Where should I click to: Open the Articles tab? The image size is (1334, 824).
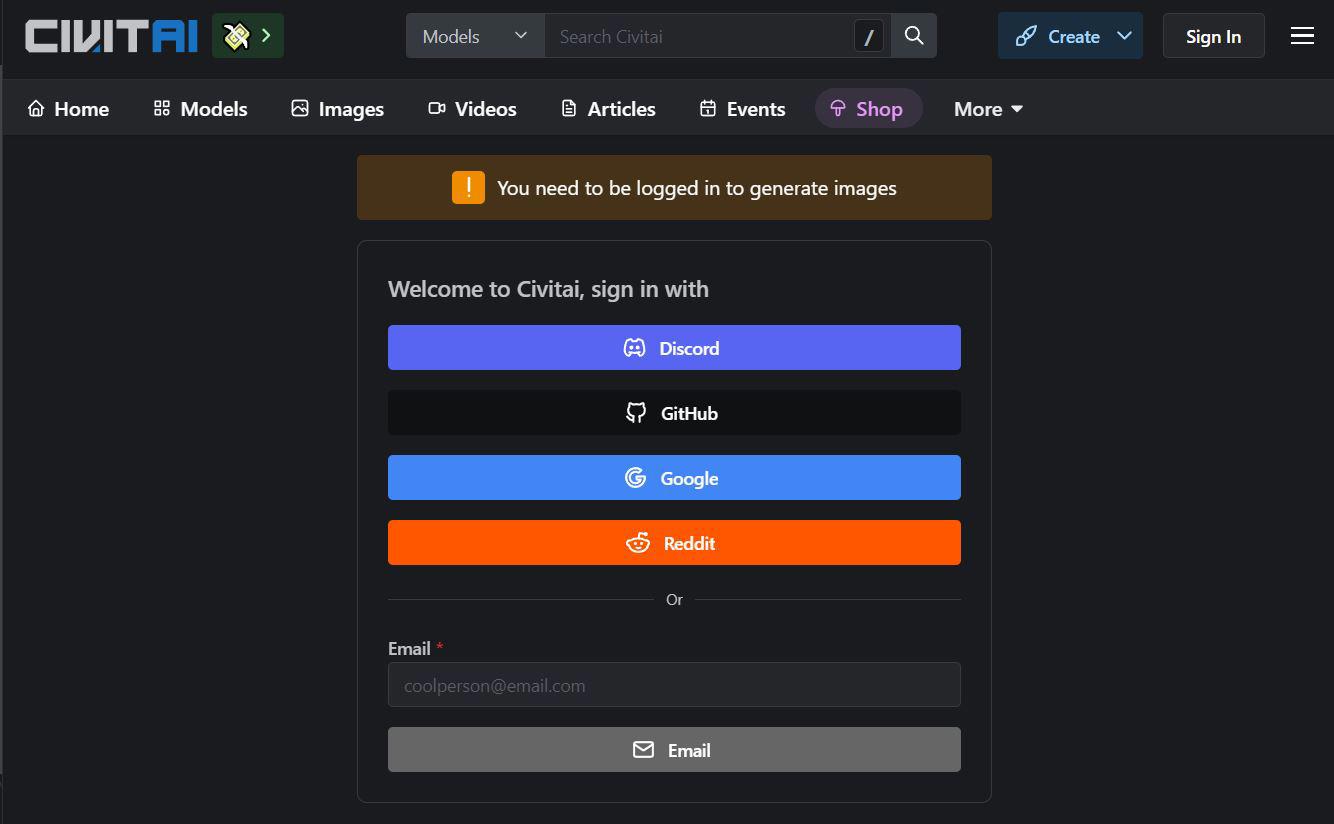click(608, 109)
